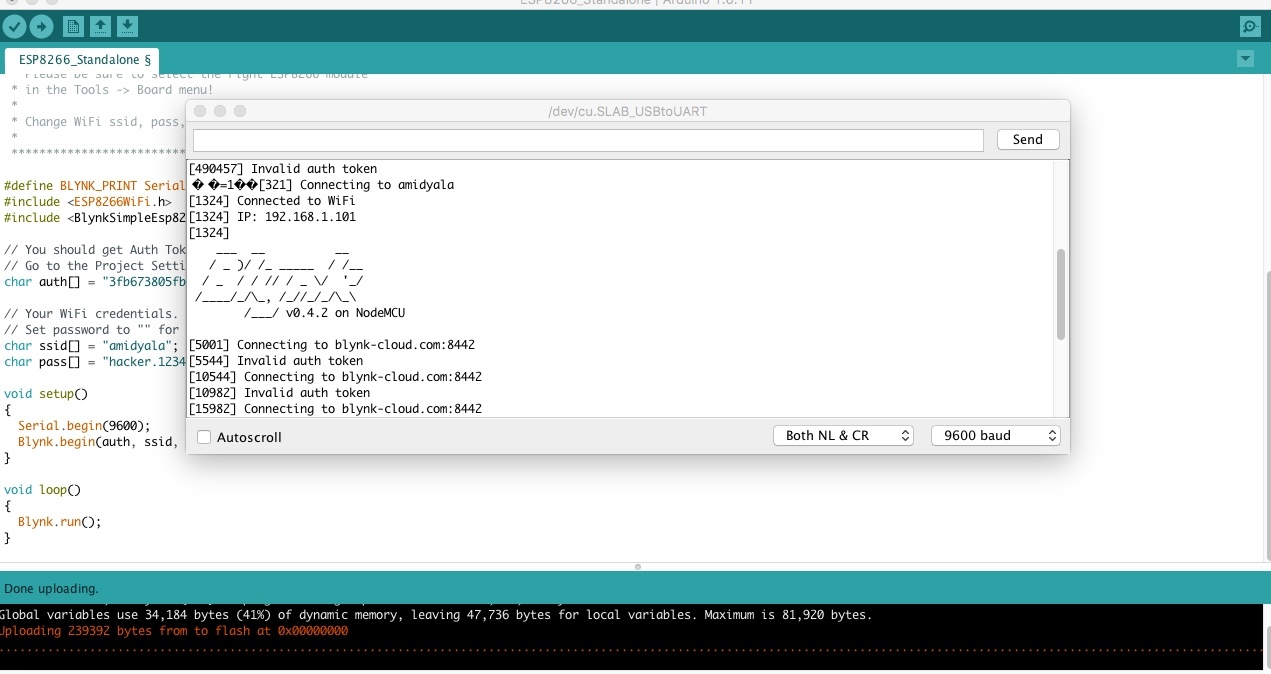Zoom the serial monitor window
This screenshot has width=1271, height=674.
pyautogui.click(x=240, y=111)
